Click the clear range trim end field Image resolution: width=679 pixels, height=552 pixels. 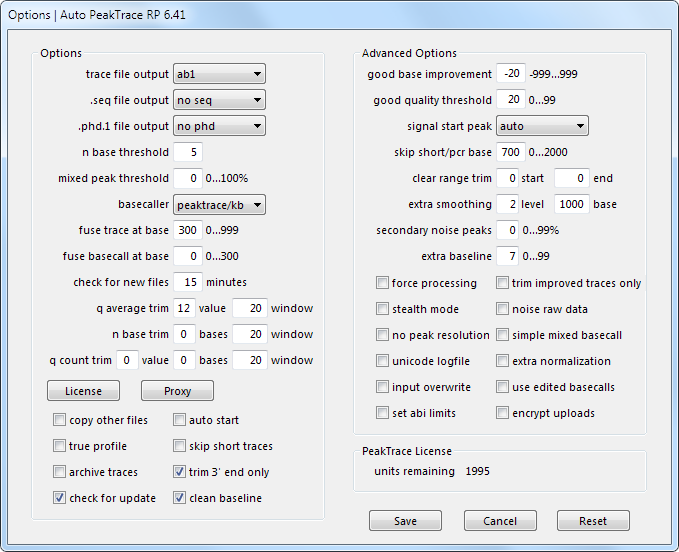click(x=572, y=178)
